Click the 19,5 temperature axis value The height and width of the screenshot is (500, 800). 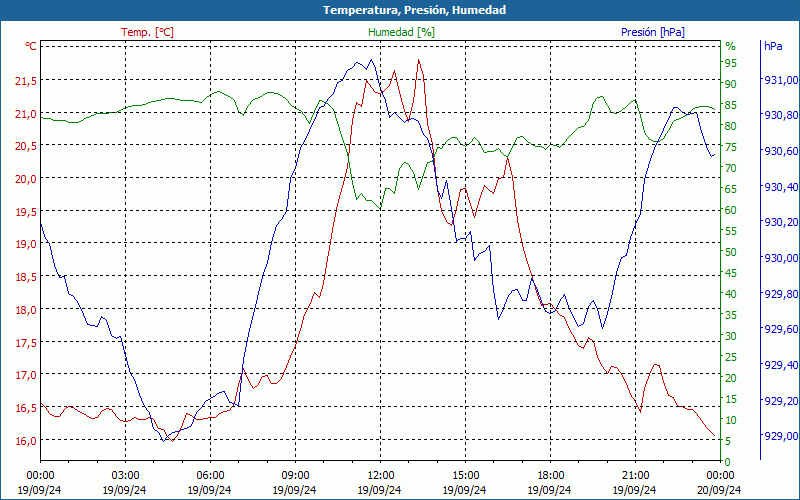[x=26, y=211]
